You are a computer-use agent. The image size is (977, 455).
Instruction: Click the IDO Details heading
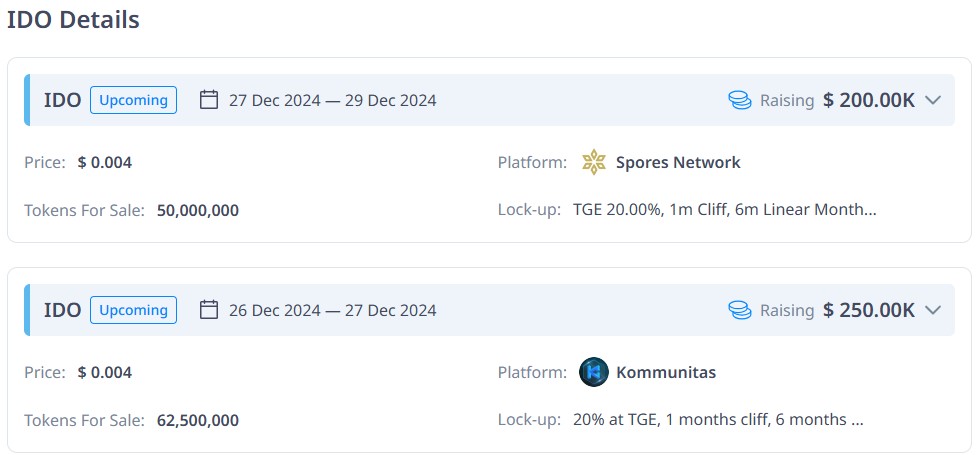(73, 20)
